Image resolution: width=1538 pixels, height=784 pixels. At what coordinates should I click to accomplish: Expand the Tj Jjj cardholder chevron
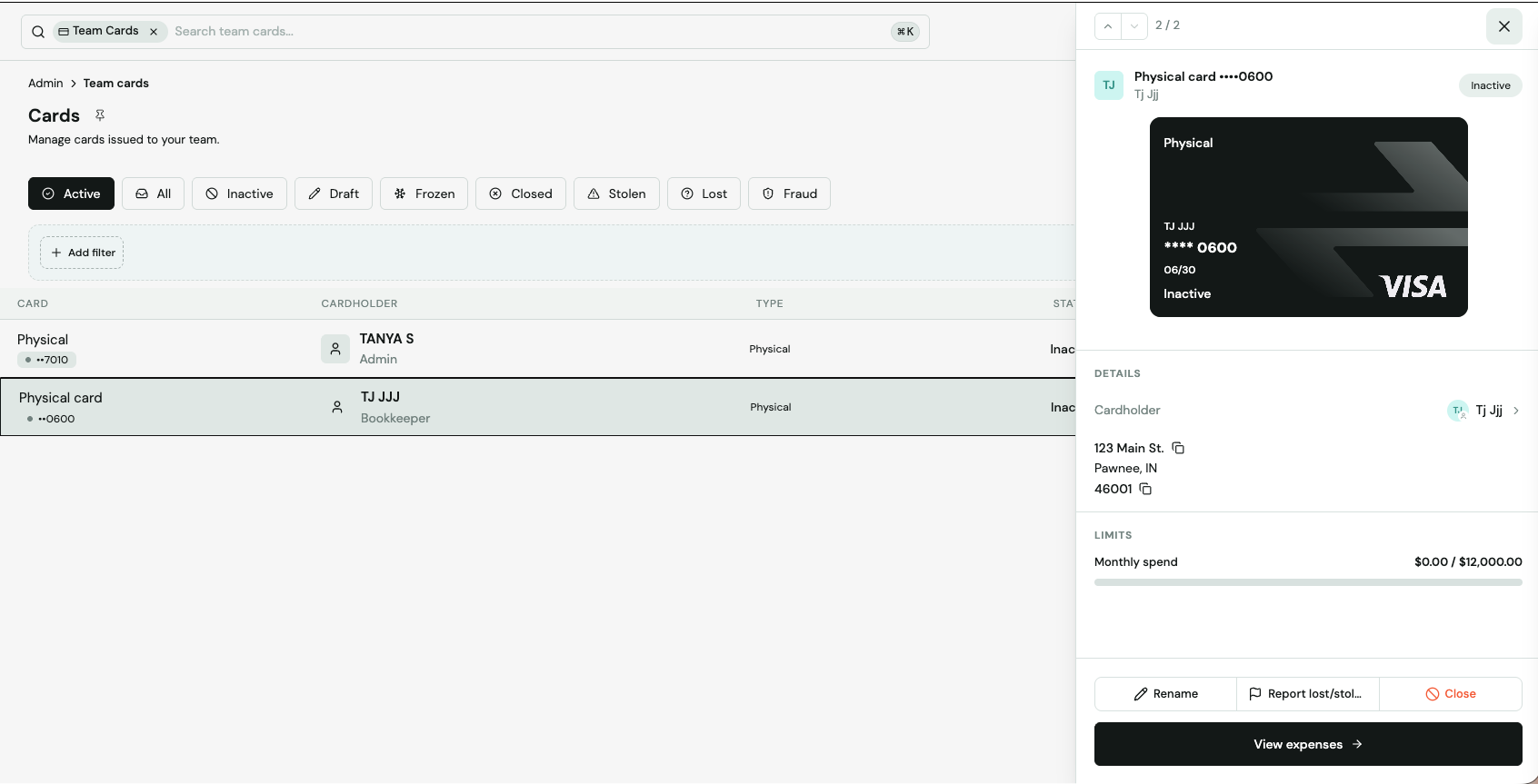(1516, 411)
